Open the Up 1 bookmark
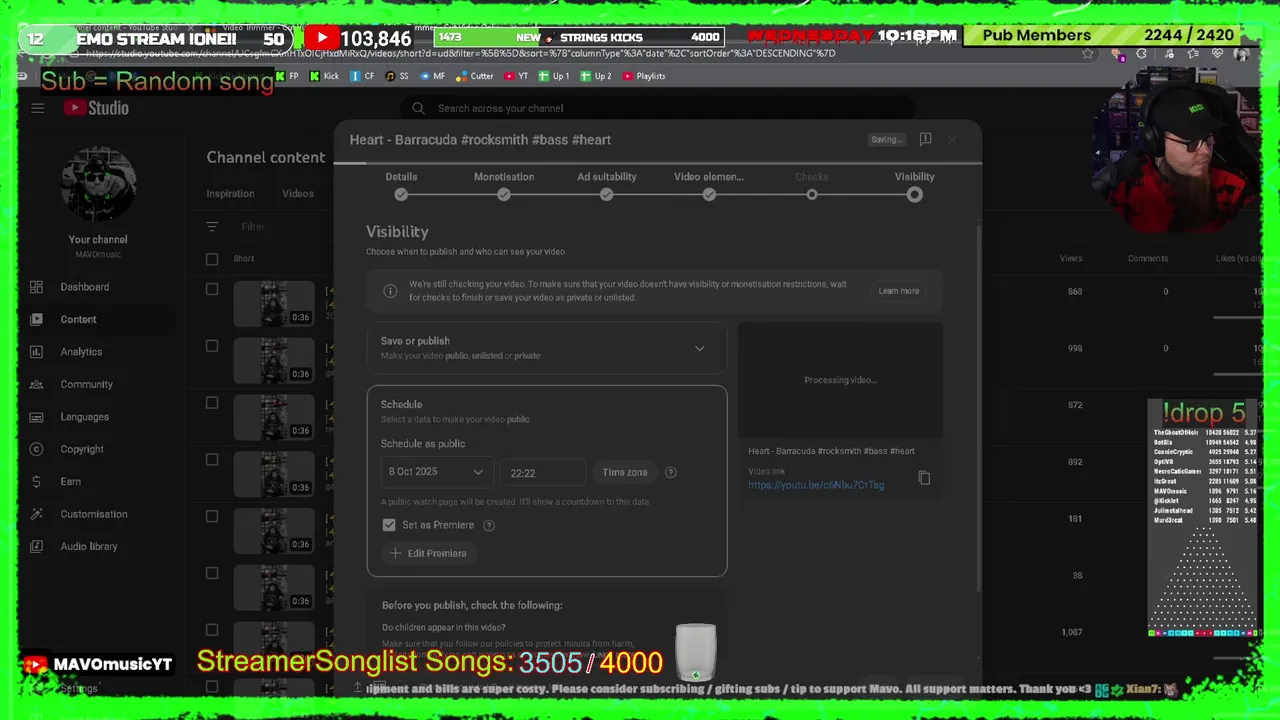 click(x=553, y=76)
